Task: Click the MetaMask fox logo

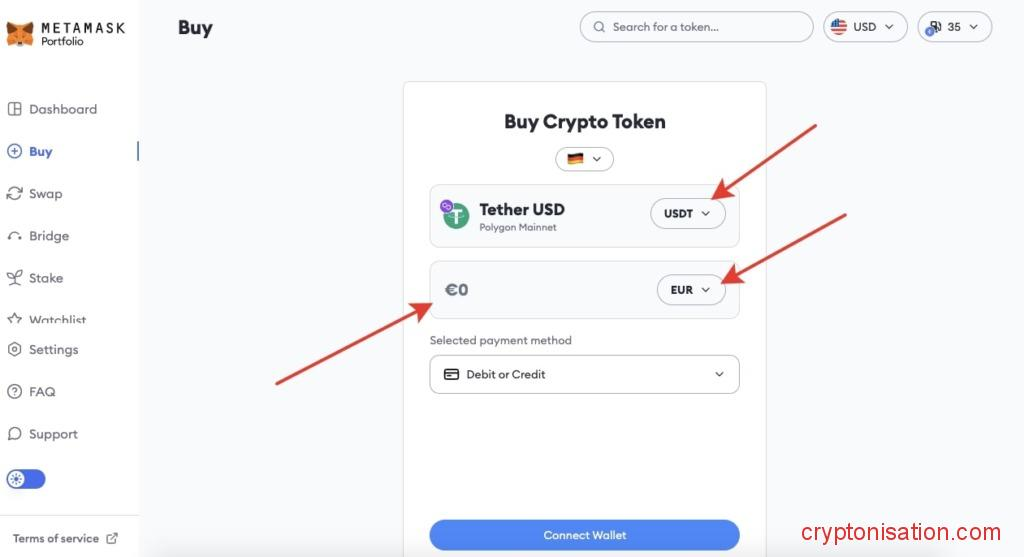Action: (20, 33)
